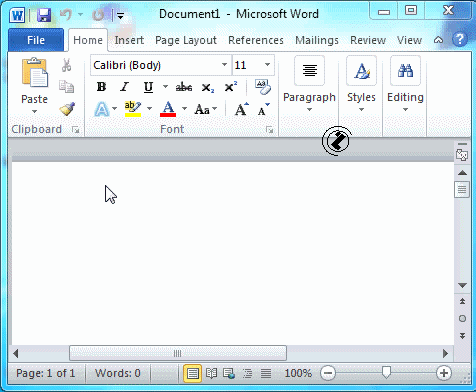
Task: Click the Clear Formatting eraser icon
Action: [263, 87]
